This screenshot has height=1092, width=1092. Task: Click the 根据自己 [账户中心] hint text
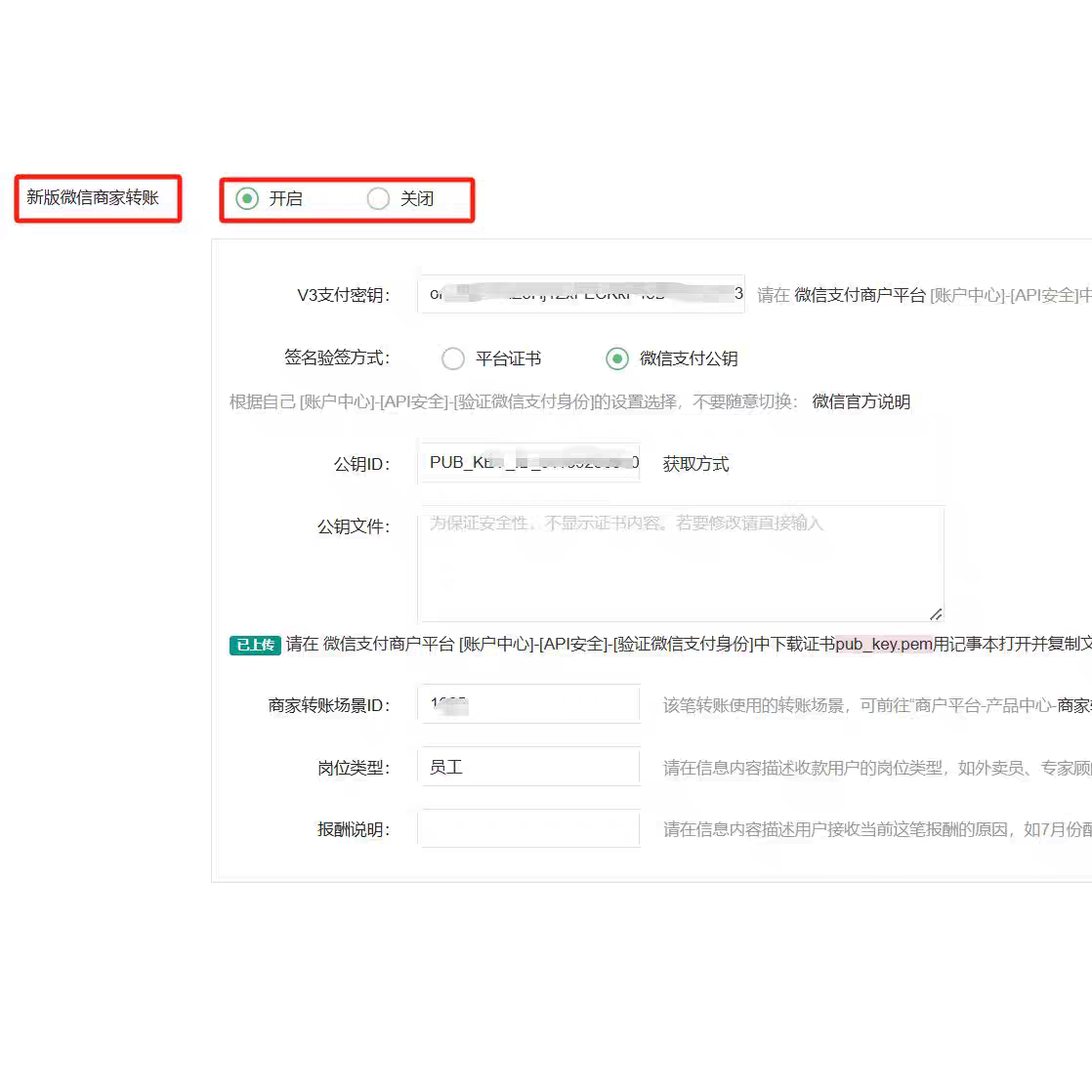514,401
